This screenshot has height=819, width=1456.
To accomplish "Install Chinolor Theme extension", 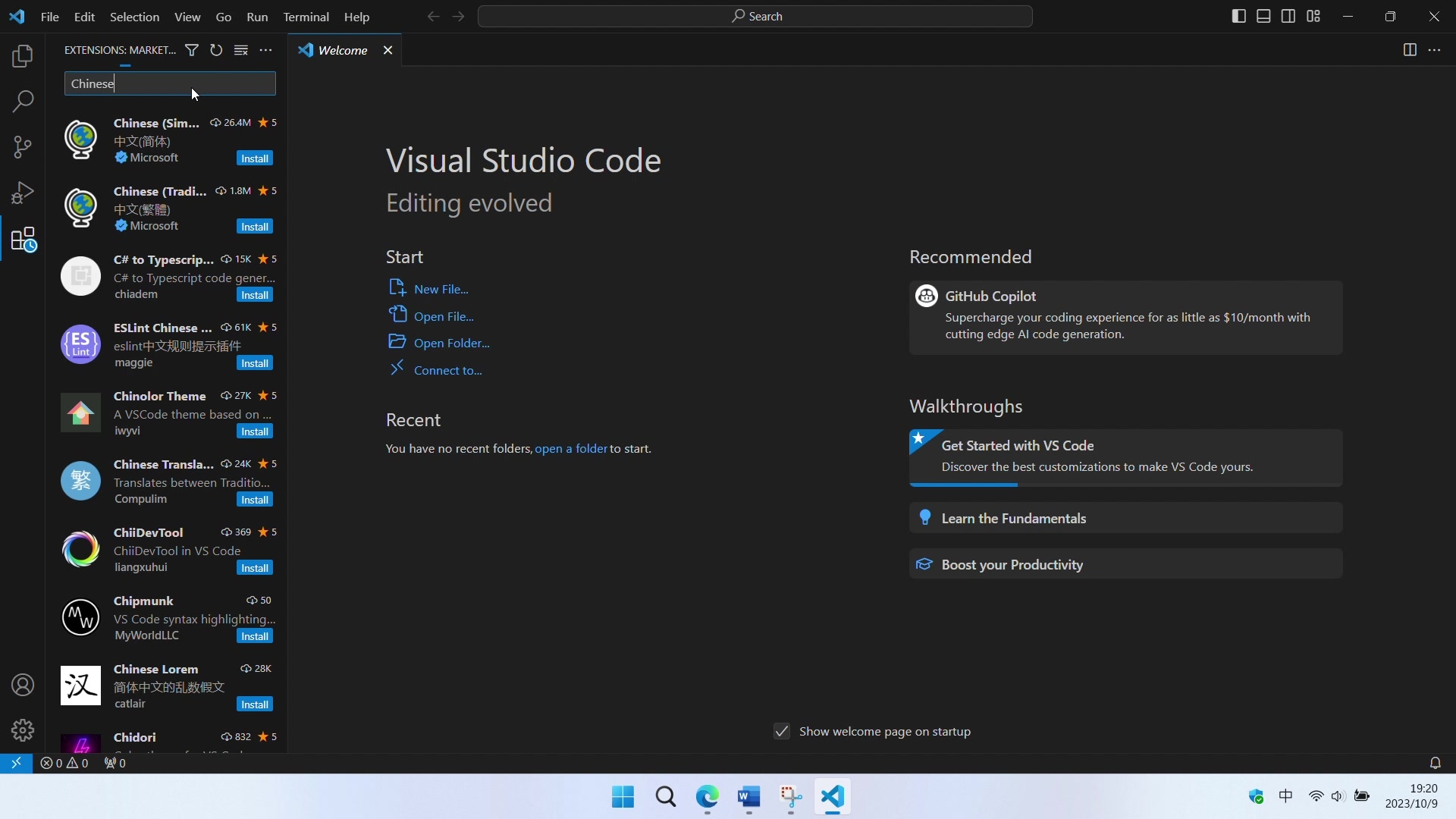I will tap(255, 431).
